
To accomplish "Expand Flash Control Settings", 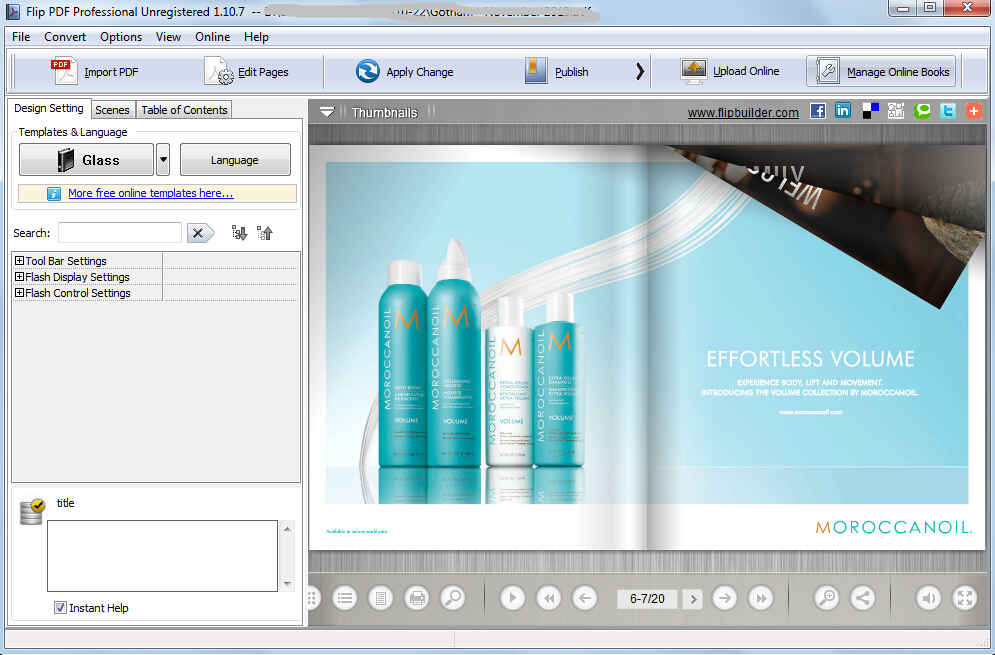I will point(20,293).
